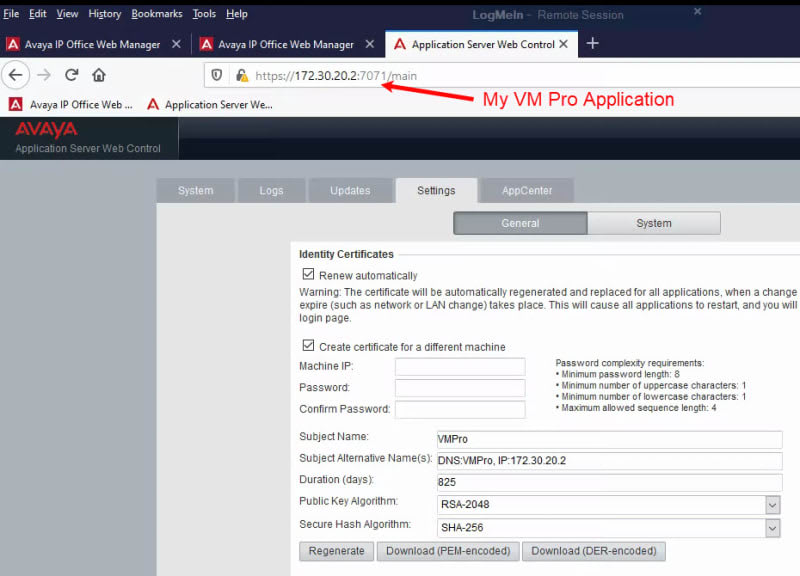Click the padlock warning security icon
This screenshot has width=800, height=576.
(x=242, y=76)
